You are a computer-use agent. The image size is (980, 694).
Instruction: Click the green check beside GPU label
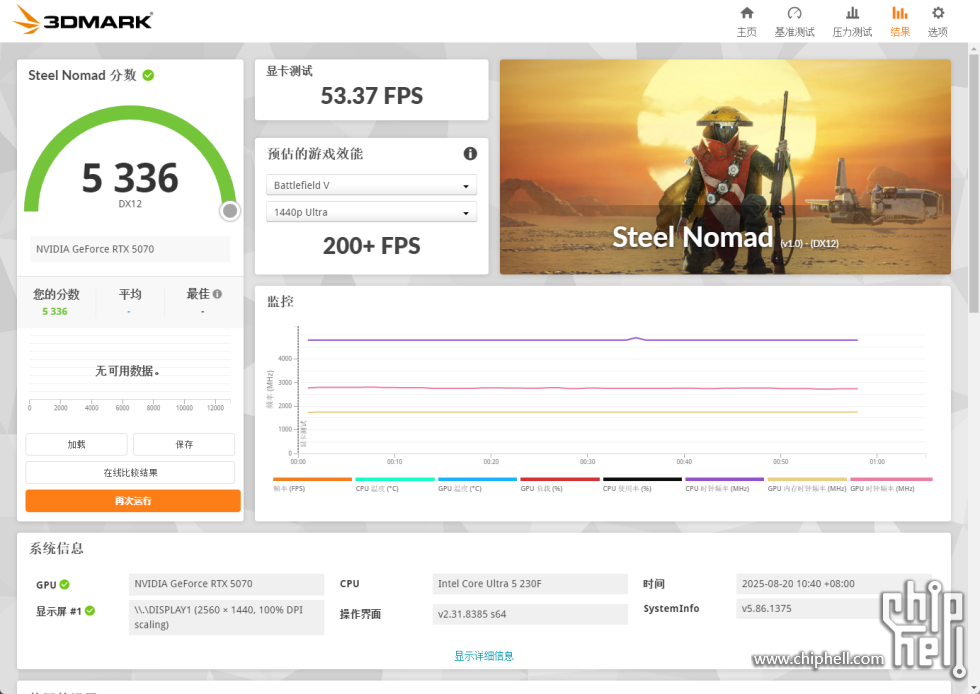click(64, 585)
